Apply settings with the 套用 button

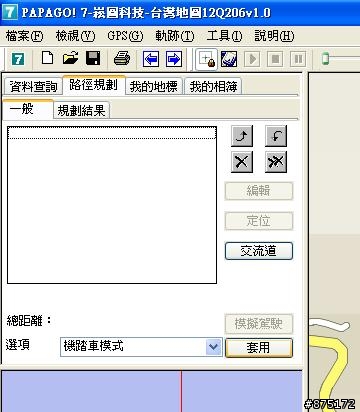click(259, 348)
